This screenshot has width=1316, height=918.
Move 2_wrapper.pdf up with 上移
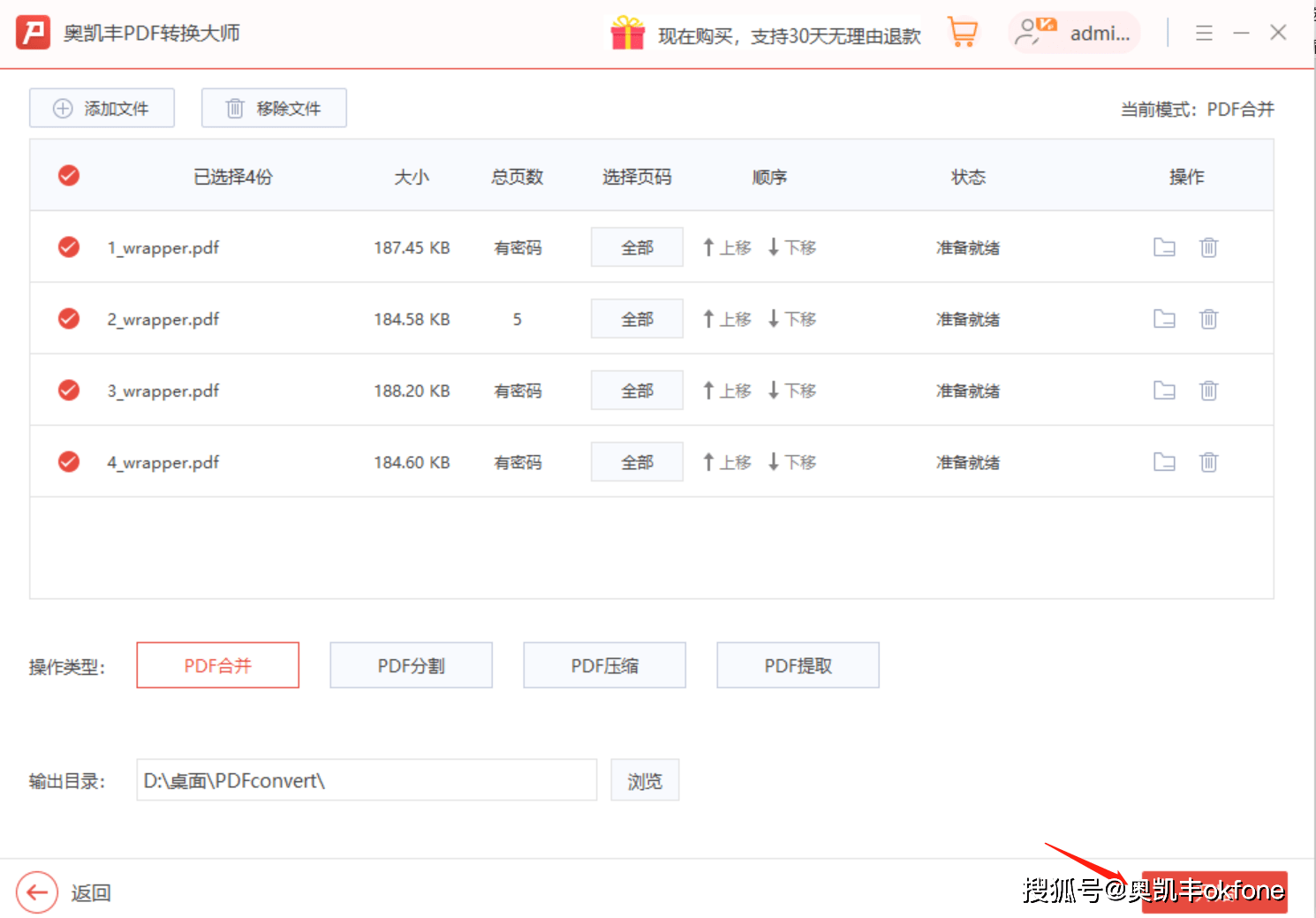(x=727, y=319)
